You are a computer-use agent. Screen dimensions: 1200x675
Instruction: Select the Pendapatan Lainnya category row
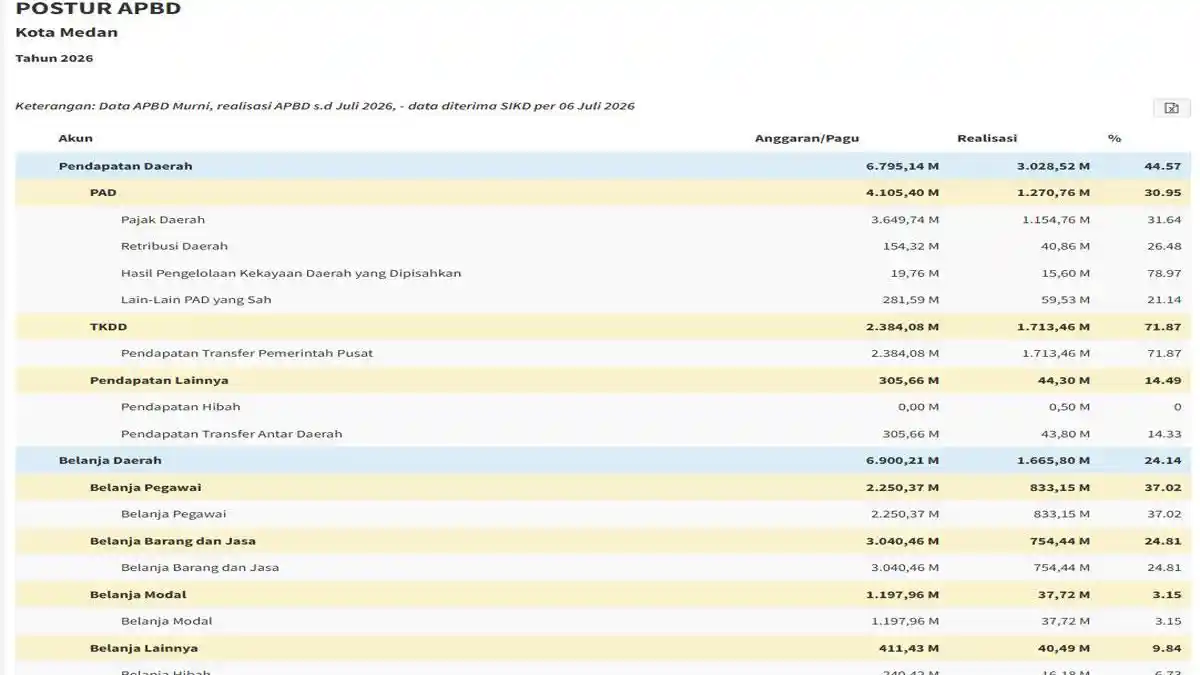click(x=603, y=380)
